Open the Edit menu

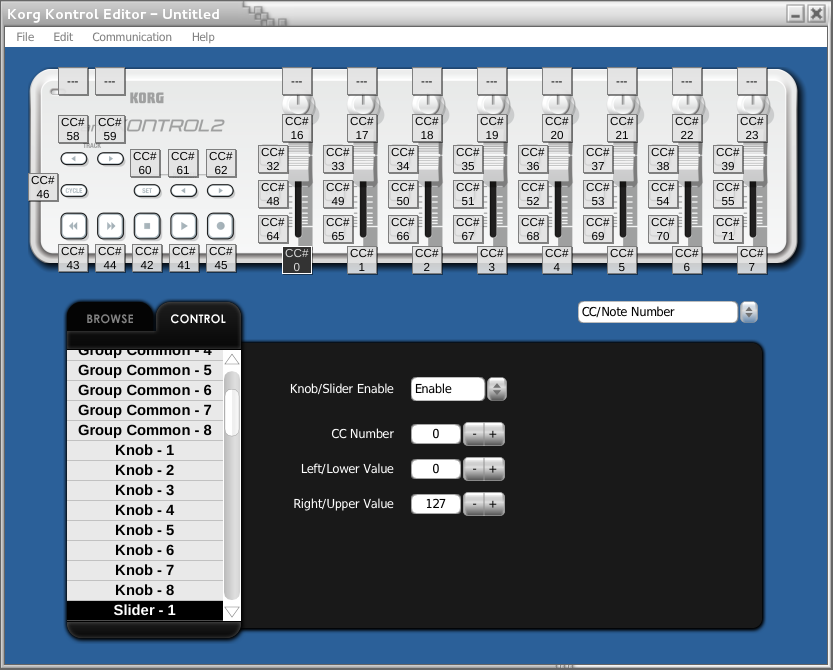point(63,37)
